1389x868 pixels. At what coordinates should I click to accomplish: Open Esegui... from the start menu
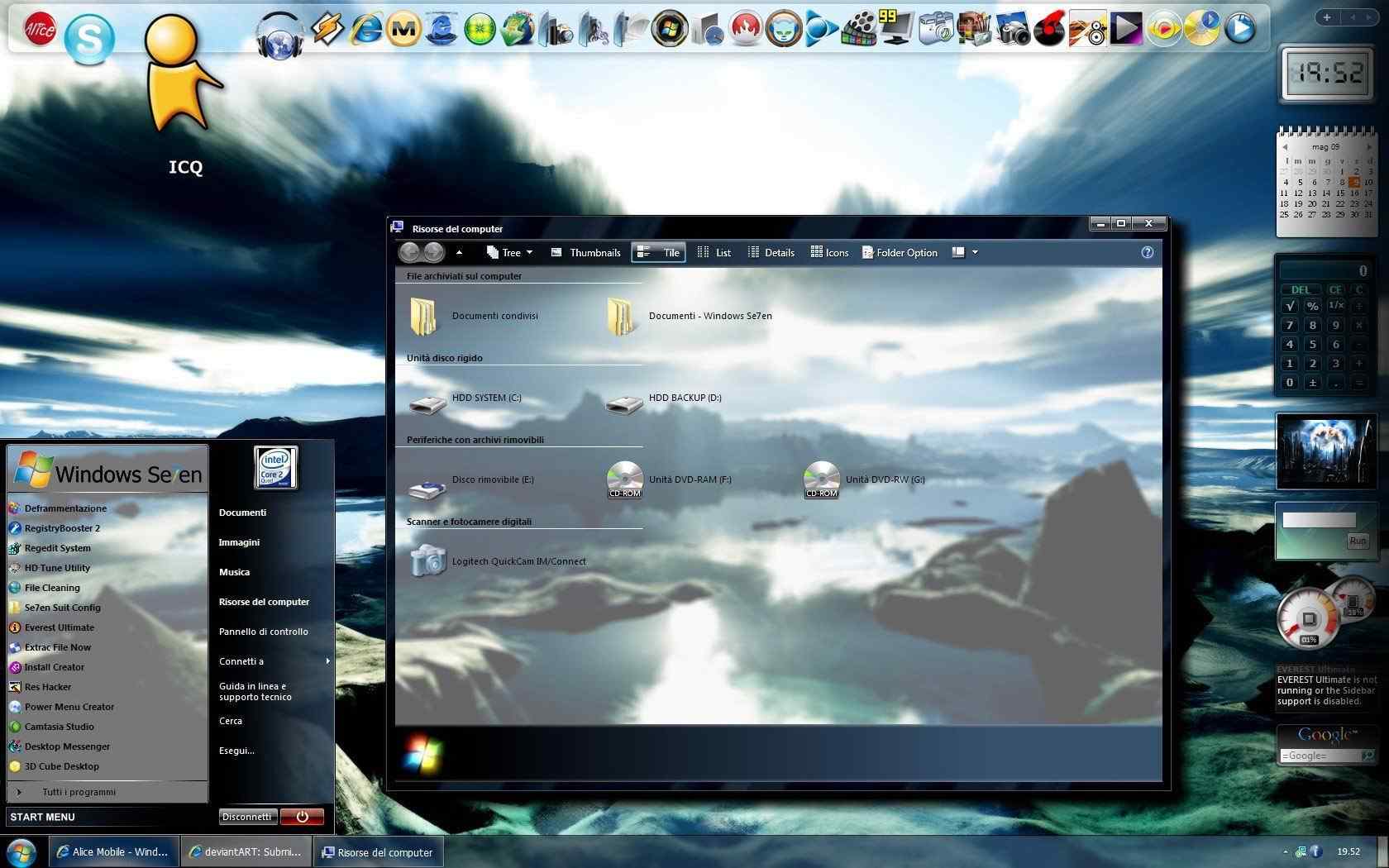(236, 751)
